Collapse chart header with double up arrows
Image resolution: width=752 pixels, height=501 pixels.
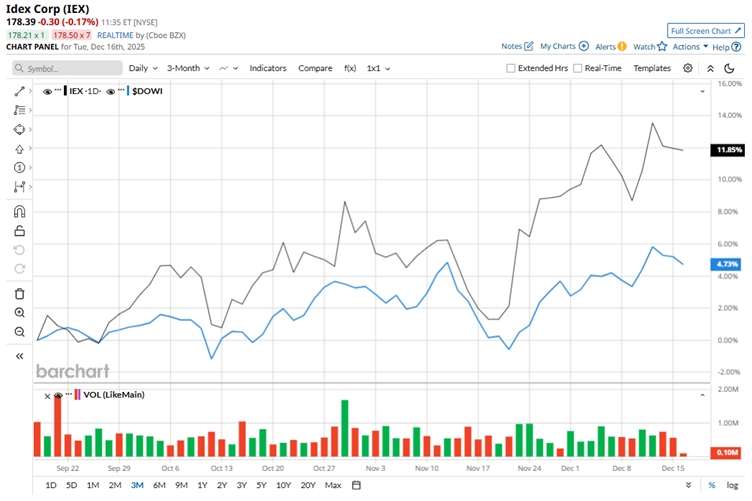click(710, 69)
